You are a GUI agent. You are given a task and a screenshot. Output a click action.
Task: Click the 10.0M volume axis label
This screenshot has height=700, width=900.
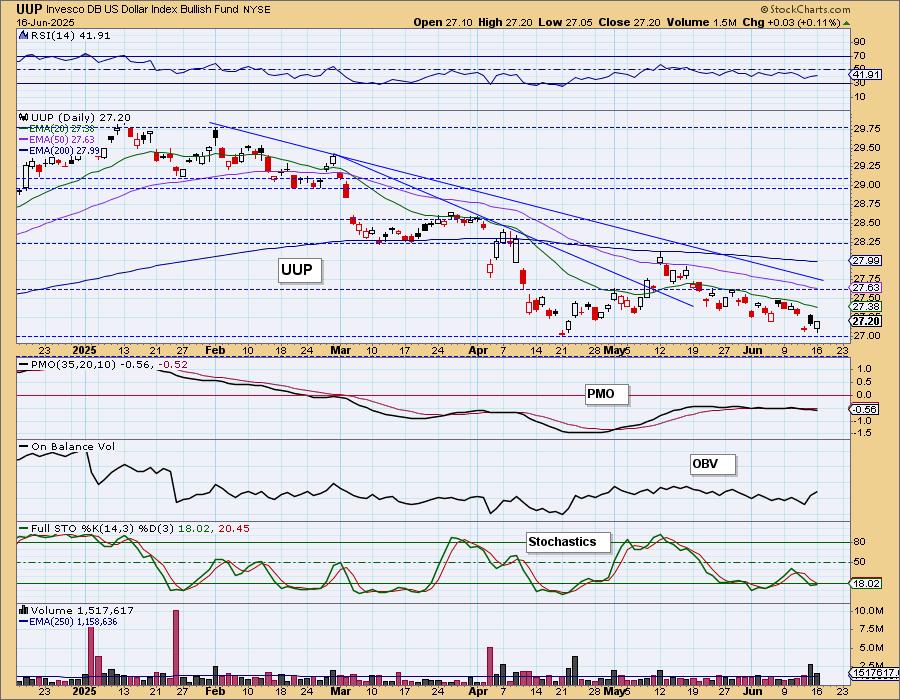coord(869,611)
